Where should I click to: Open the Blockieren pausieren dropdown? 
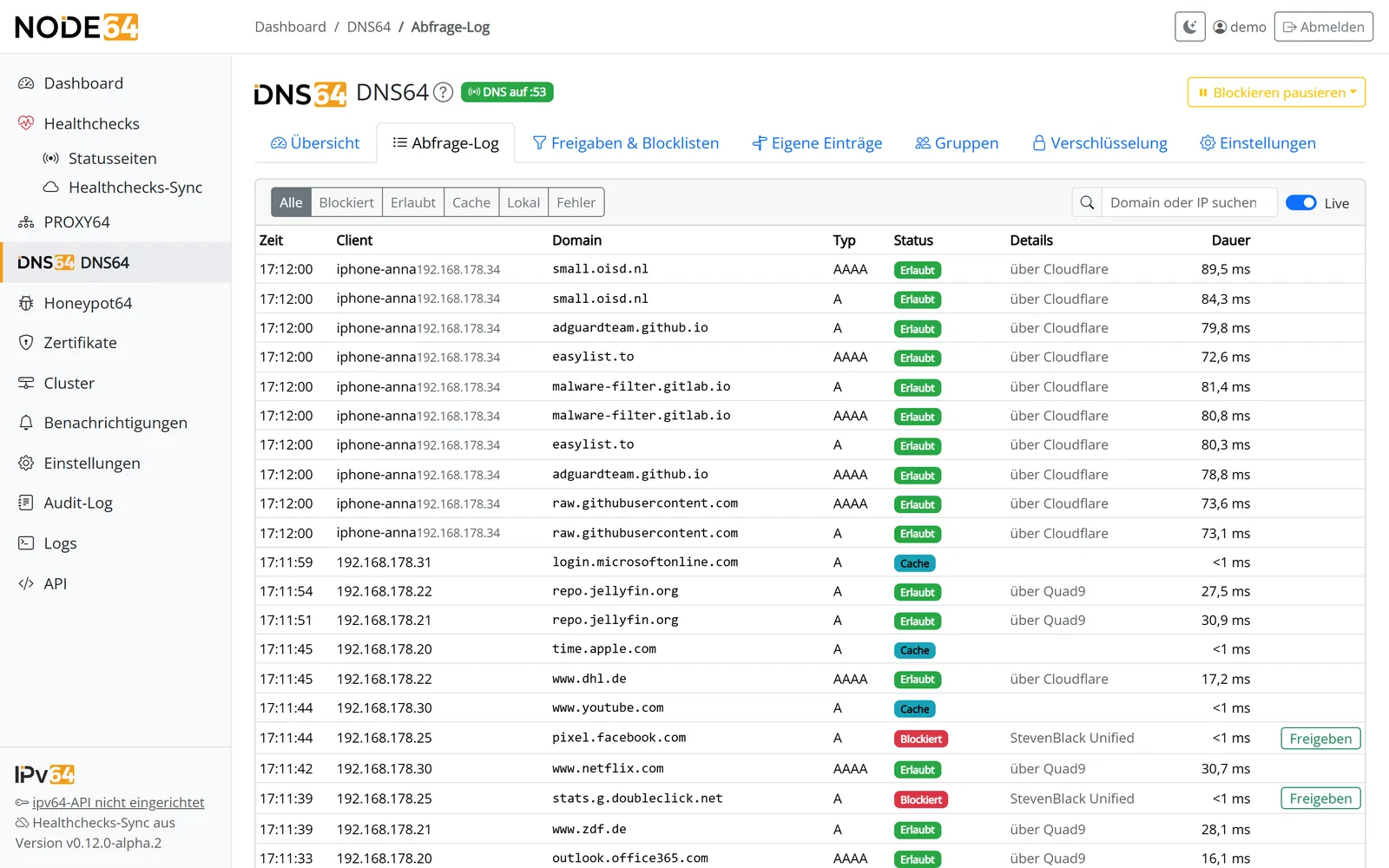pyautogui.click(x=1276, y=93)
